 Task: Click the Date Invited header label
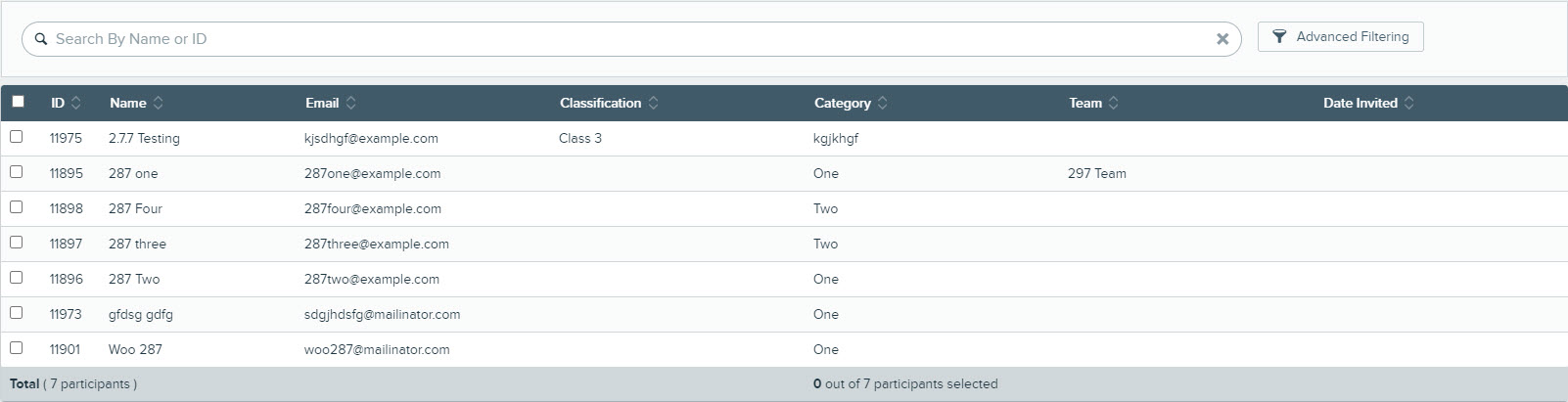pos(1360,103)
